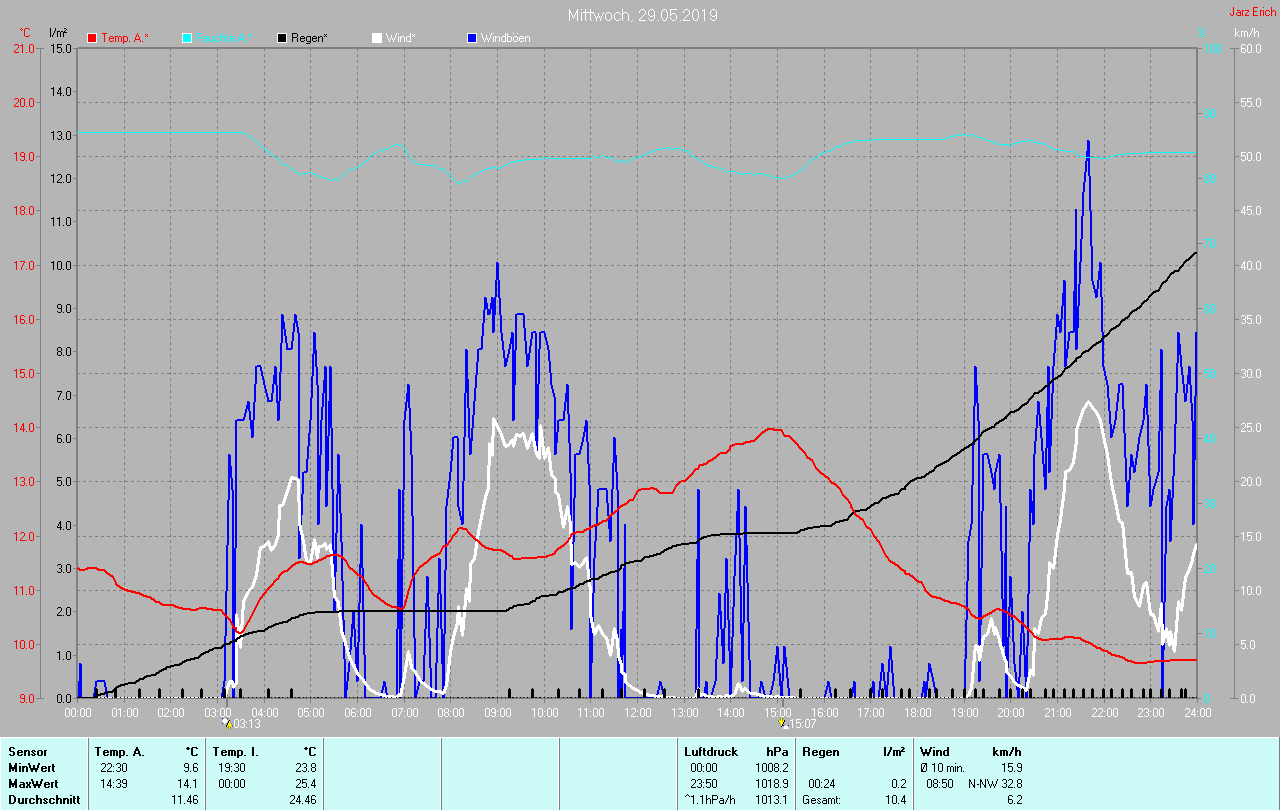This screenshot has height=810, width=1280.
Task: Click the 03:13 lightning marker icon
Action: pyautogui.click(x=227, y=723)
